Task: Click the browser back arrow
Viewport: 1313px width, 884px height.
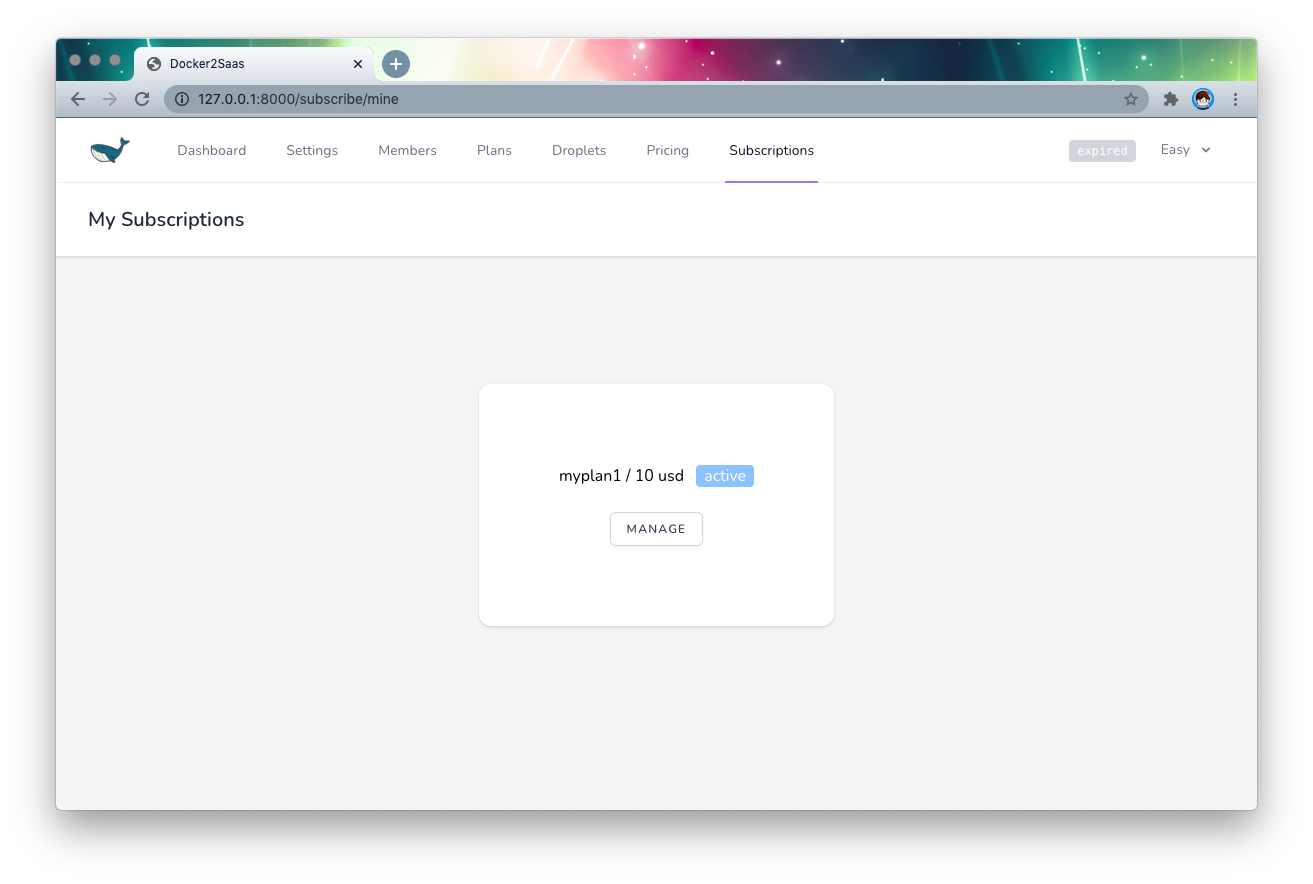Action: (78, 99)
